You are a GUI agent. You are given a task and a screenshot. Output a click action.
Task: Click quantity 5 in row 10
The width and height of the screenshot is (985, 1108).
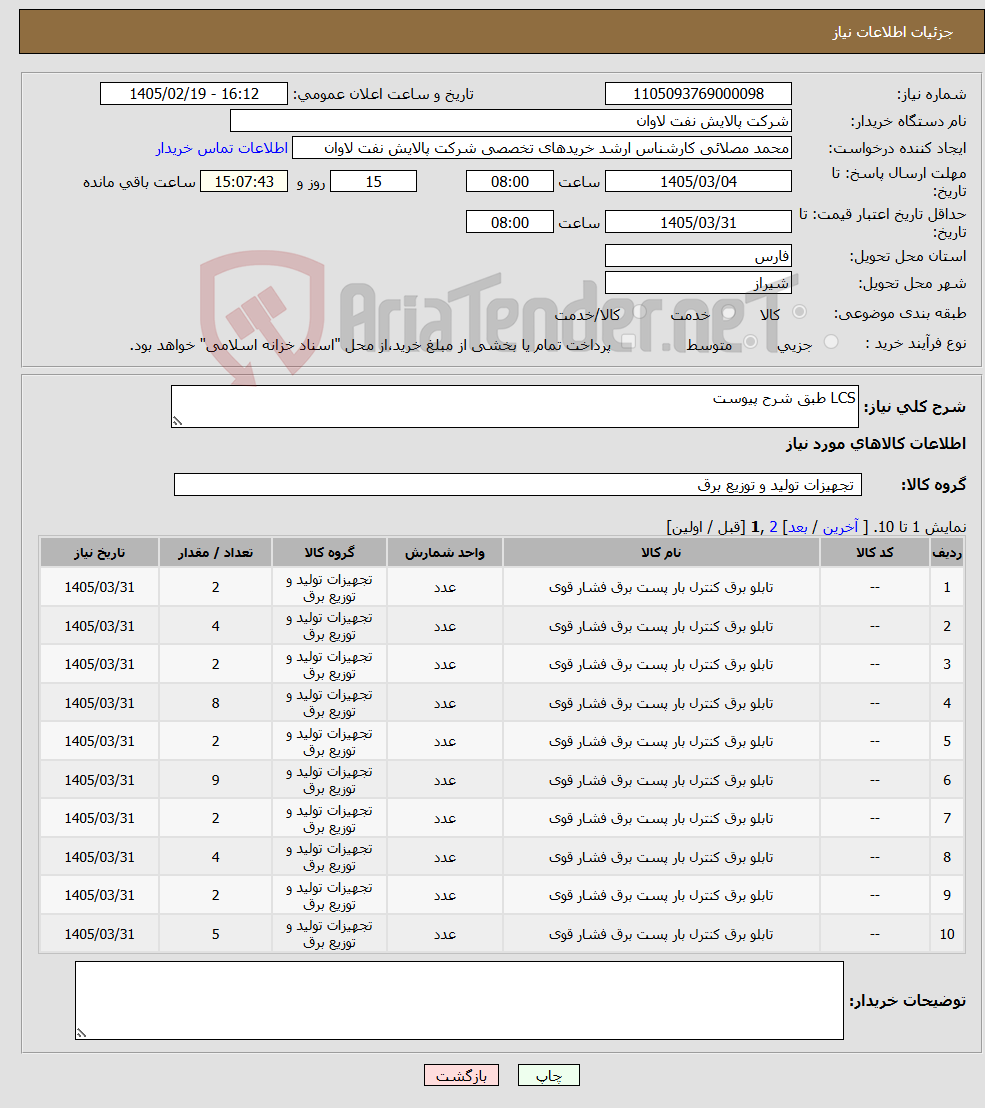[216, 934]
